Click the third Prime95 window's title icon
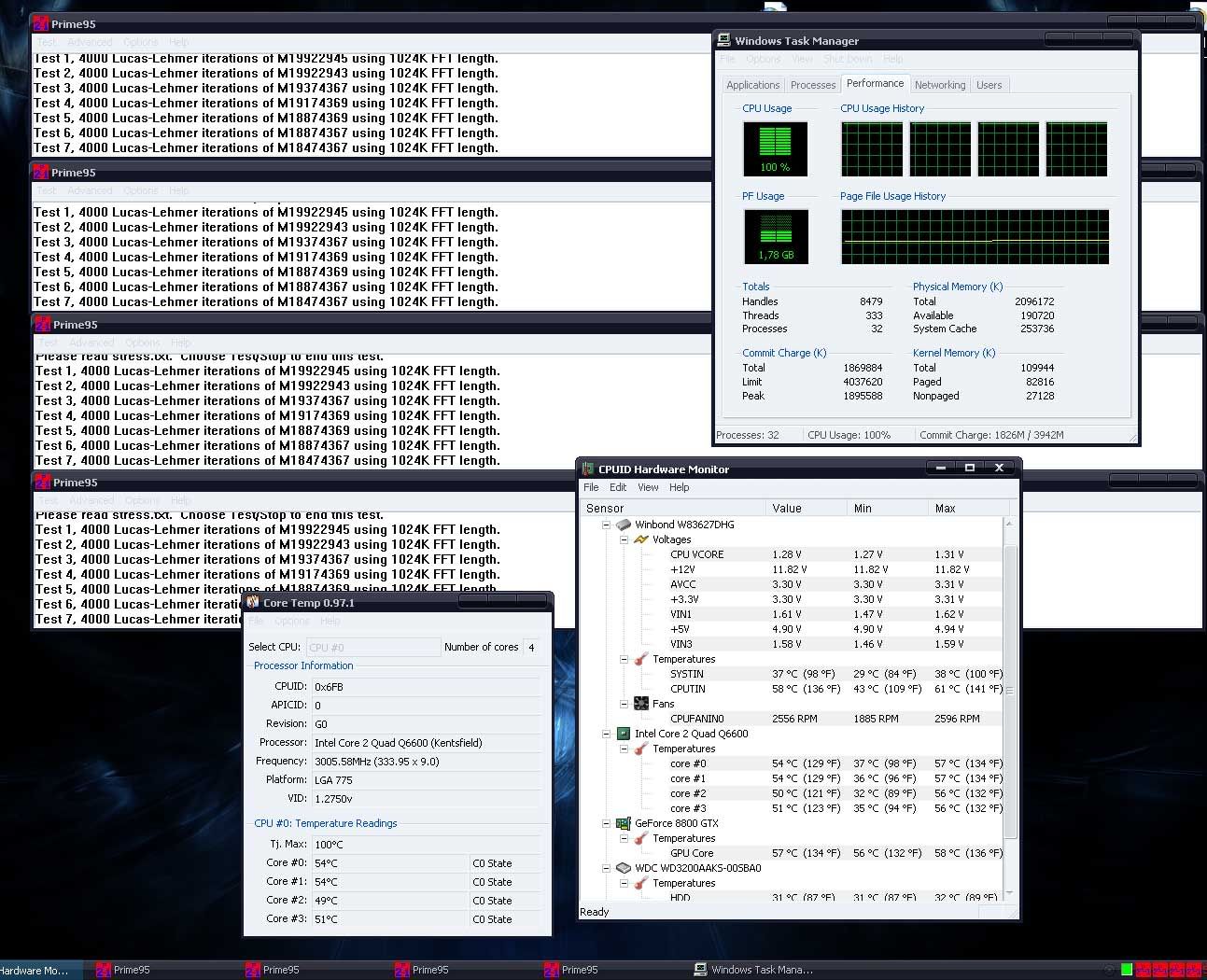The height and width of the screenshot is (980, 1207). [42, 324]
